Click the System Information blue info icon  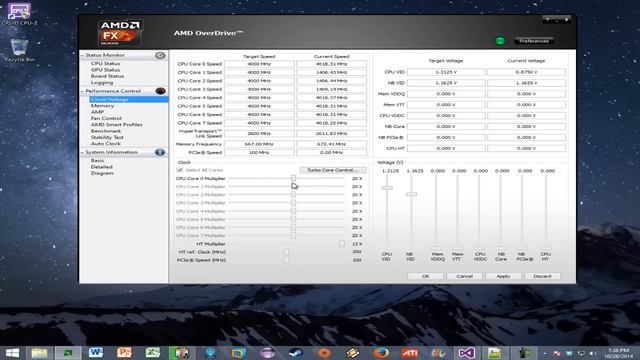160,152
